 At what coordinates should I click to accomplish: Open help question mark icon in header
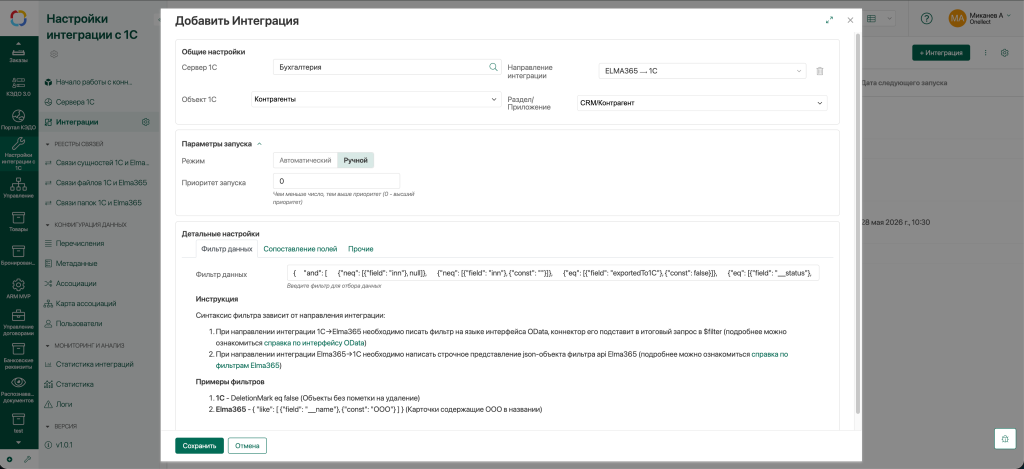click(926, 19)
